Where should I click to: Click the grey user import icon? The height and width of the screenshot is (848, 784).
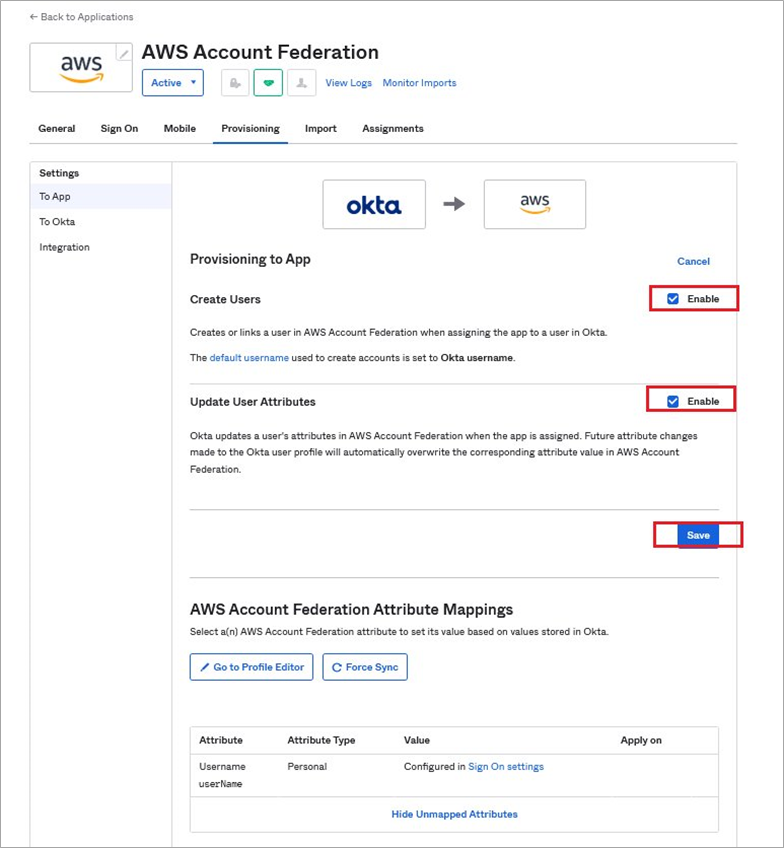[302, 83]
